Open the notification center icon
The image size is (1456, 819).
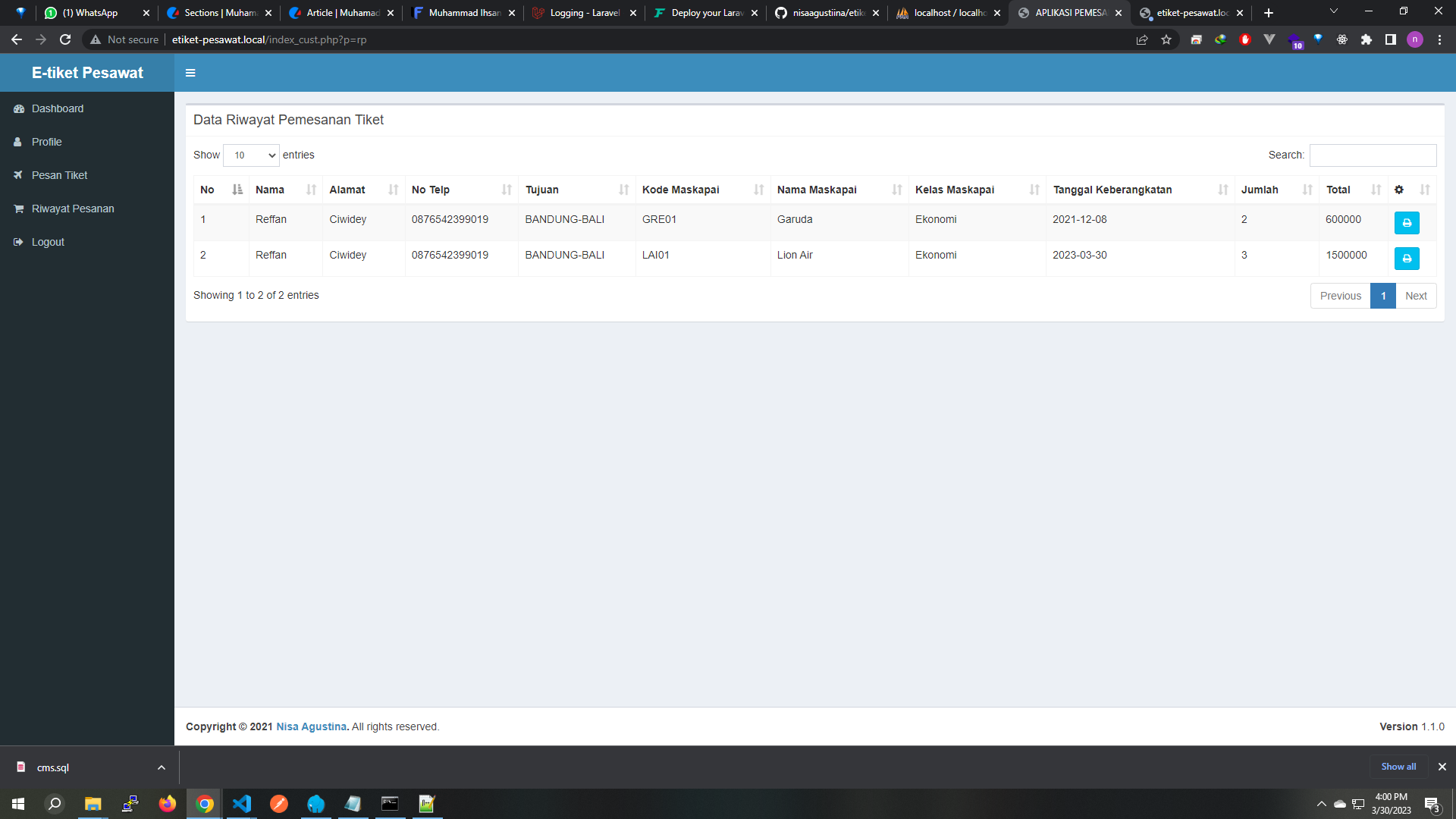tap(1432, 804)
